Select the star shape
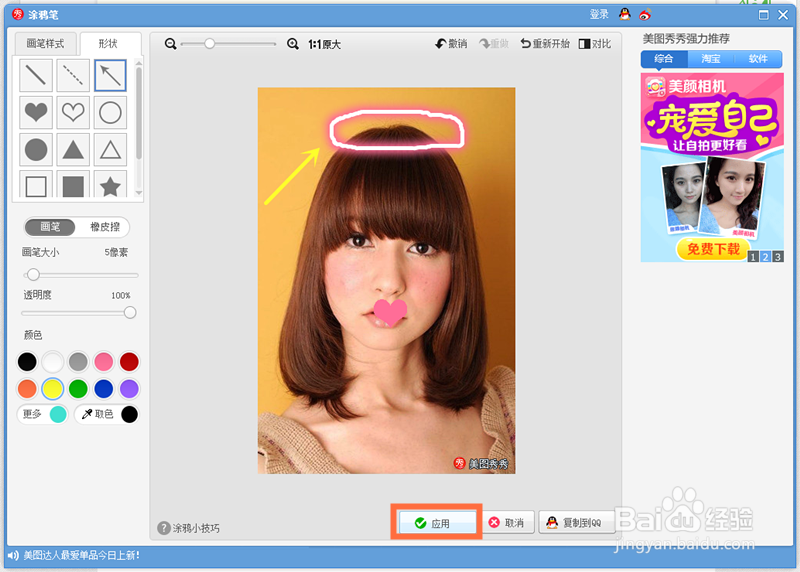This screenshot has height=572, width=800. point(110,184)
